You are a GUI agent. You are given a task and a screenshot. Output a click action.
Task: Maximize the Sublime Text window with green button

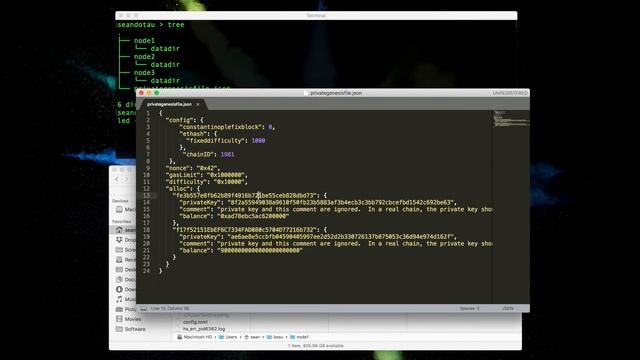tap(157, 93)
